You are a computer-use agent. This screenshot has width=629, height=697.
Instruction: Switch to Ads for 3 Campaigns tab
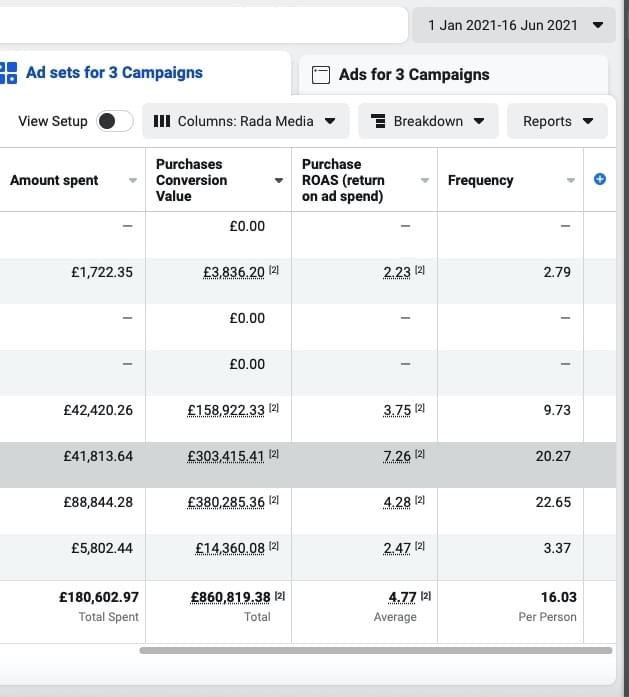413,74
